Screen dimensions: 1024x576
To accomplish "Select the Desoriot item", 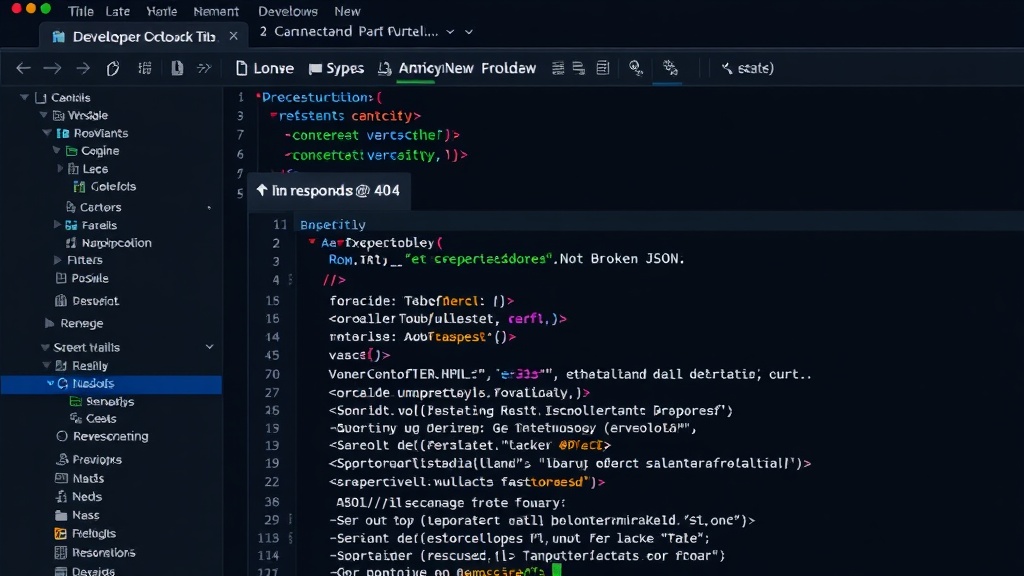I will click(x=87, y=301).
